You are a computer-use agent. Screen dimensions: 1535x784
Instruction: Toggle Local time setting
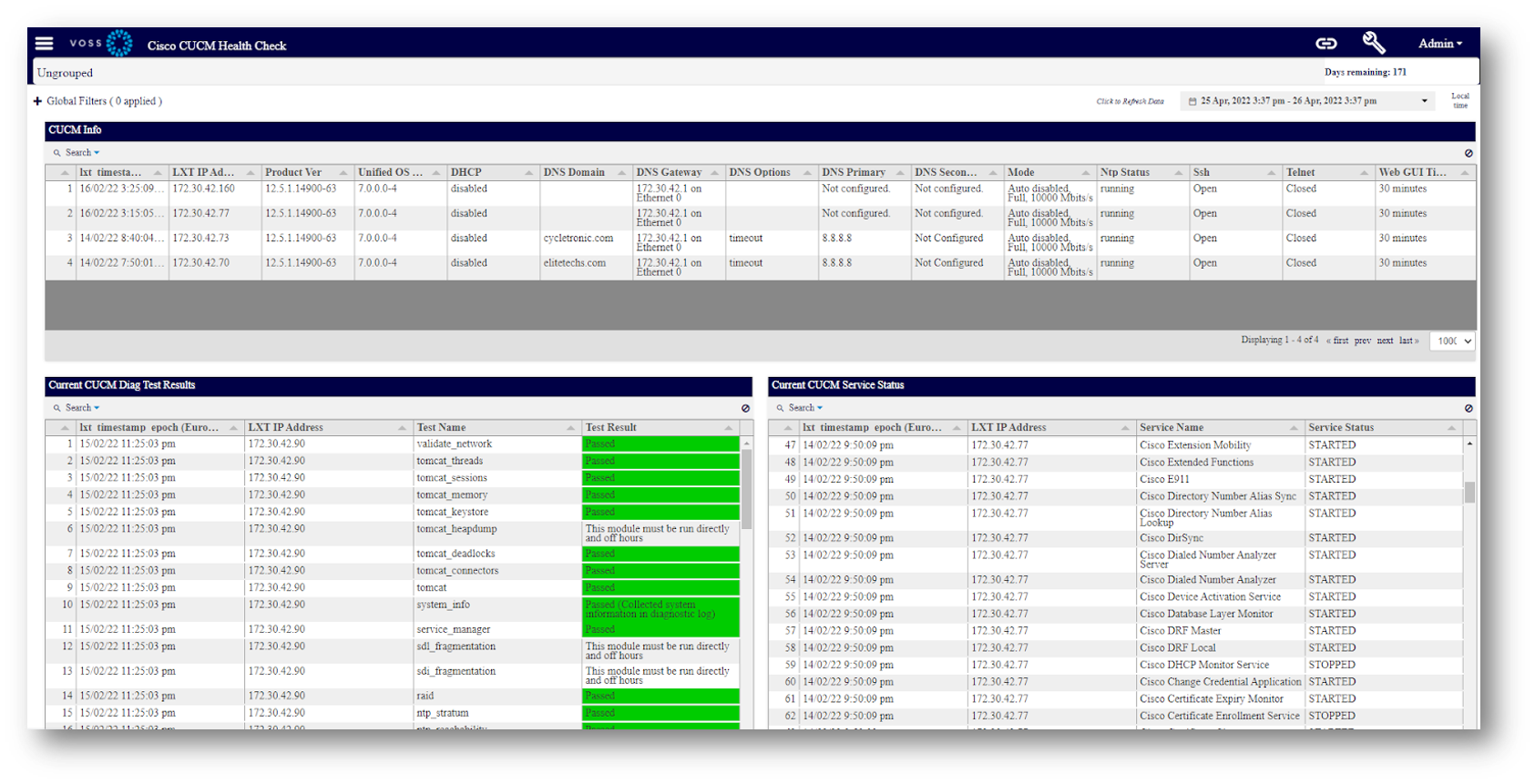pos(1460,100)
